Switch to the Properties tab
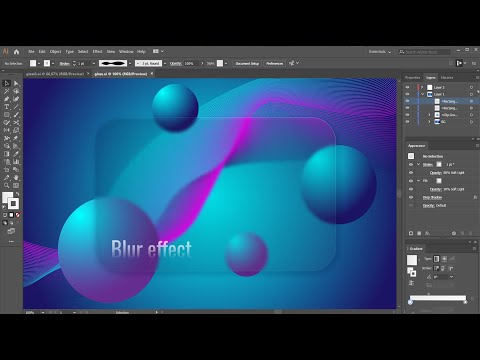This screenshot has height=360, width=480. click(413, 78)
